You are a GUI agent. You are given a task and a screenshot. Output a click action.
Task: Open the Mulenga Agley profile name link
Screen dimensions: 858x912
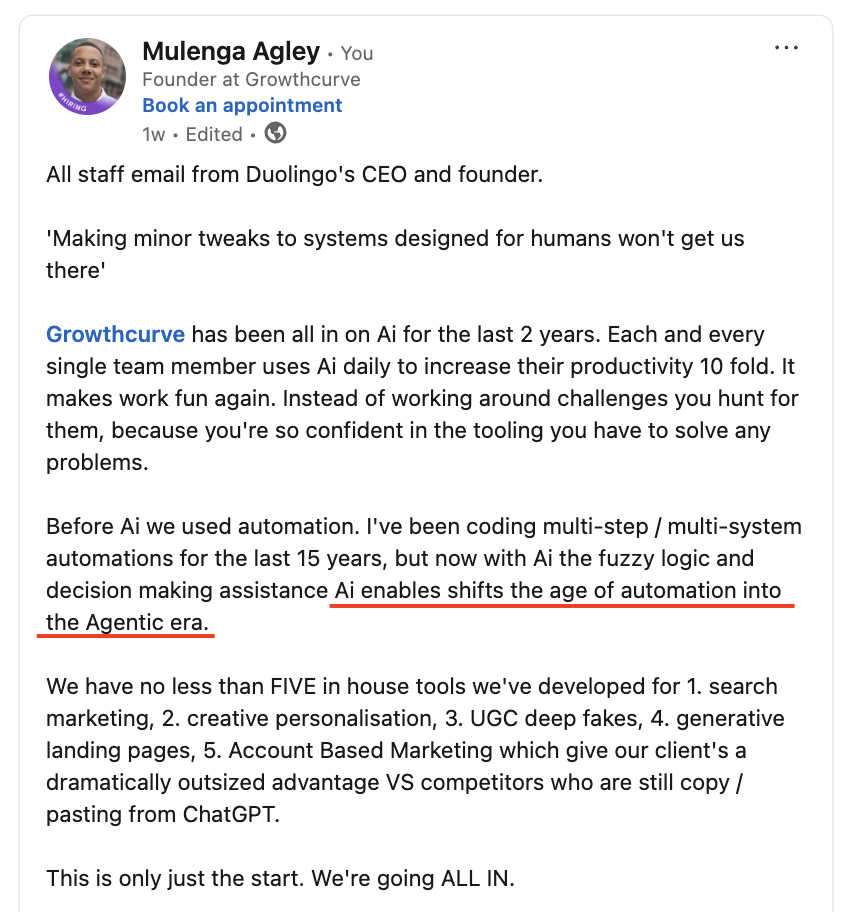(x=231, y=52)
